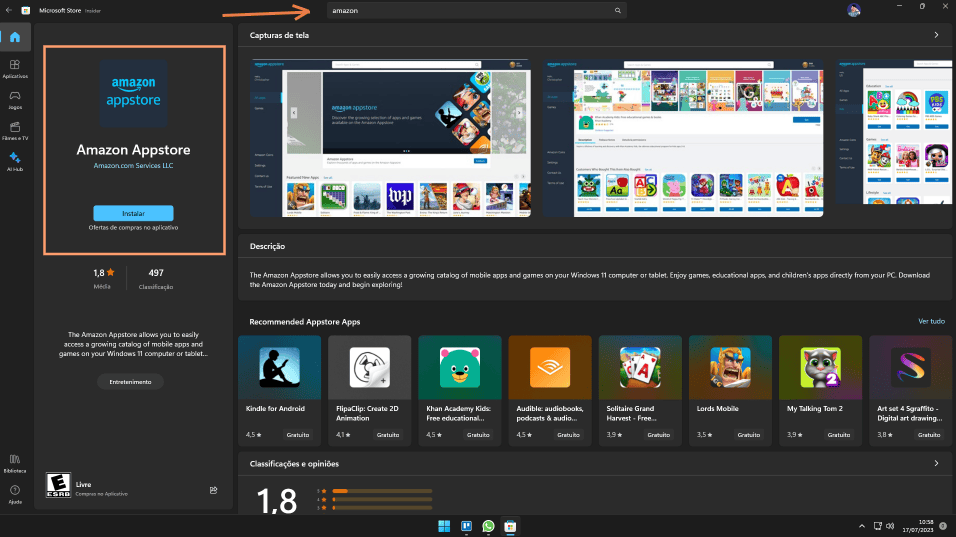Click the ESRB Livre rating badge

59,485
